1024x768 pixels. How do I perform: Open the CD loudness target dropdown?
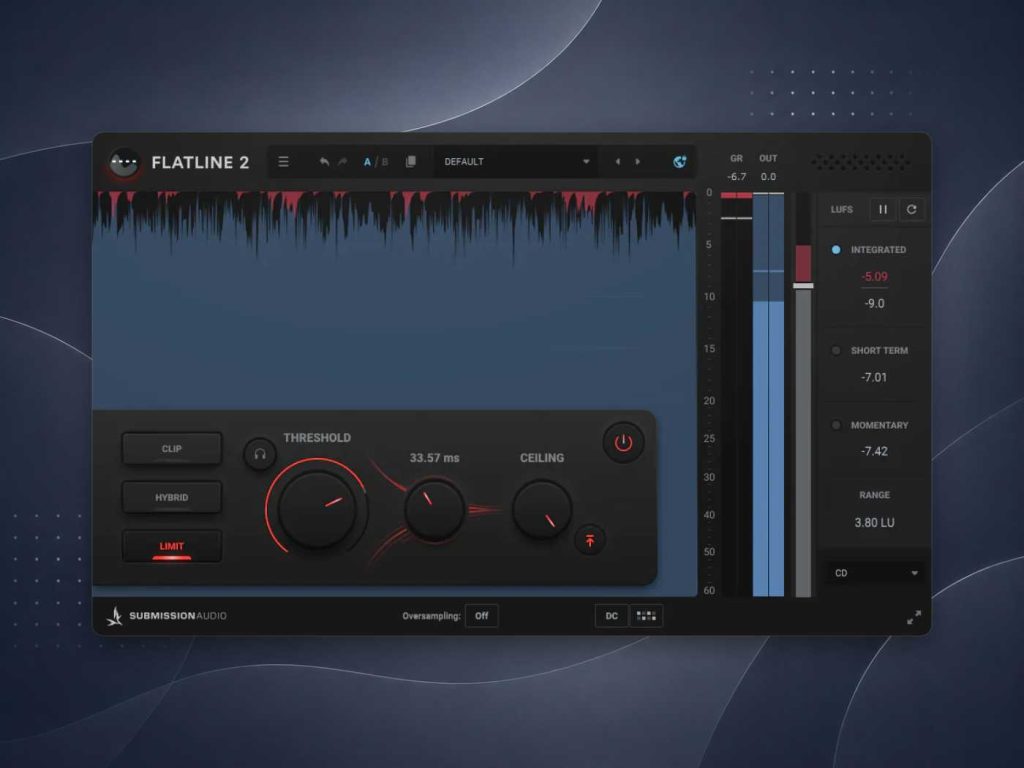[876, 573]
